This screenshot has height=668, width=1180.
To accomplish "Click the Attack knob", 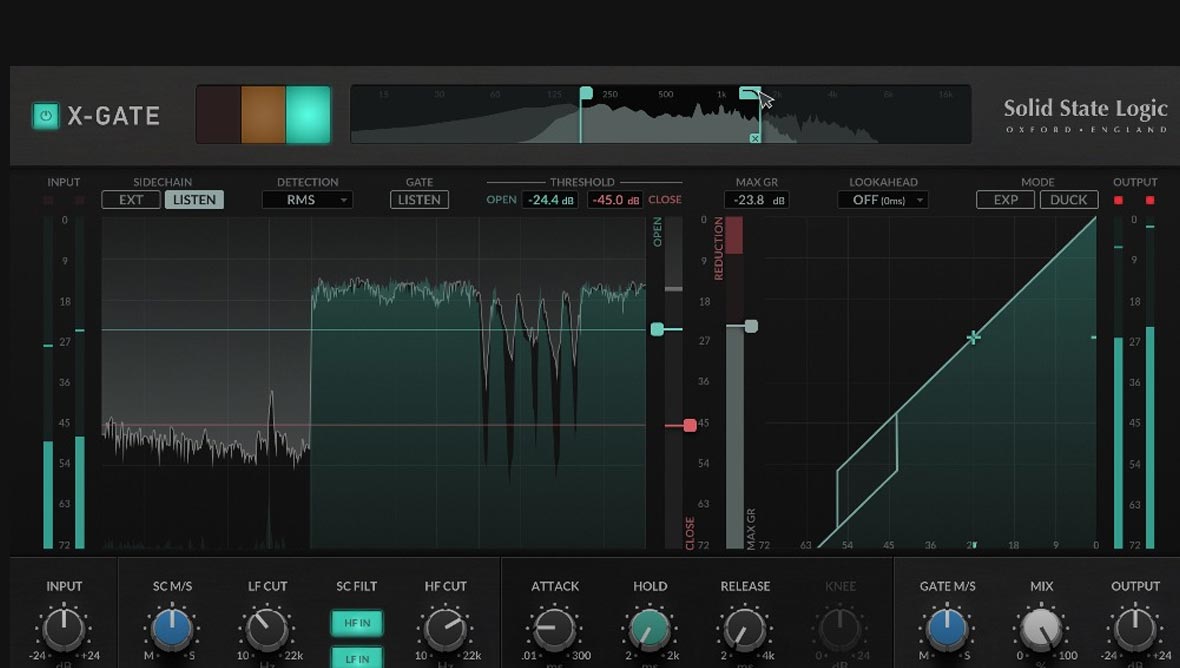I will tap(554, 630).
